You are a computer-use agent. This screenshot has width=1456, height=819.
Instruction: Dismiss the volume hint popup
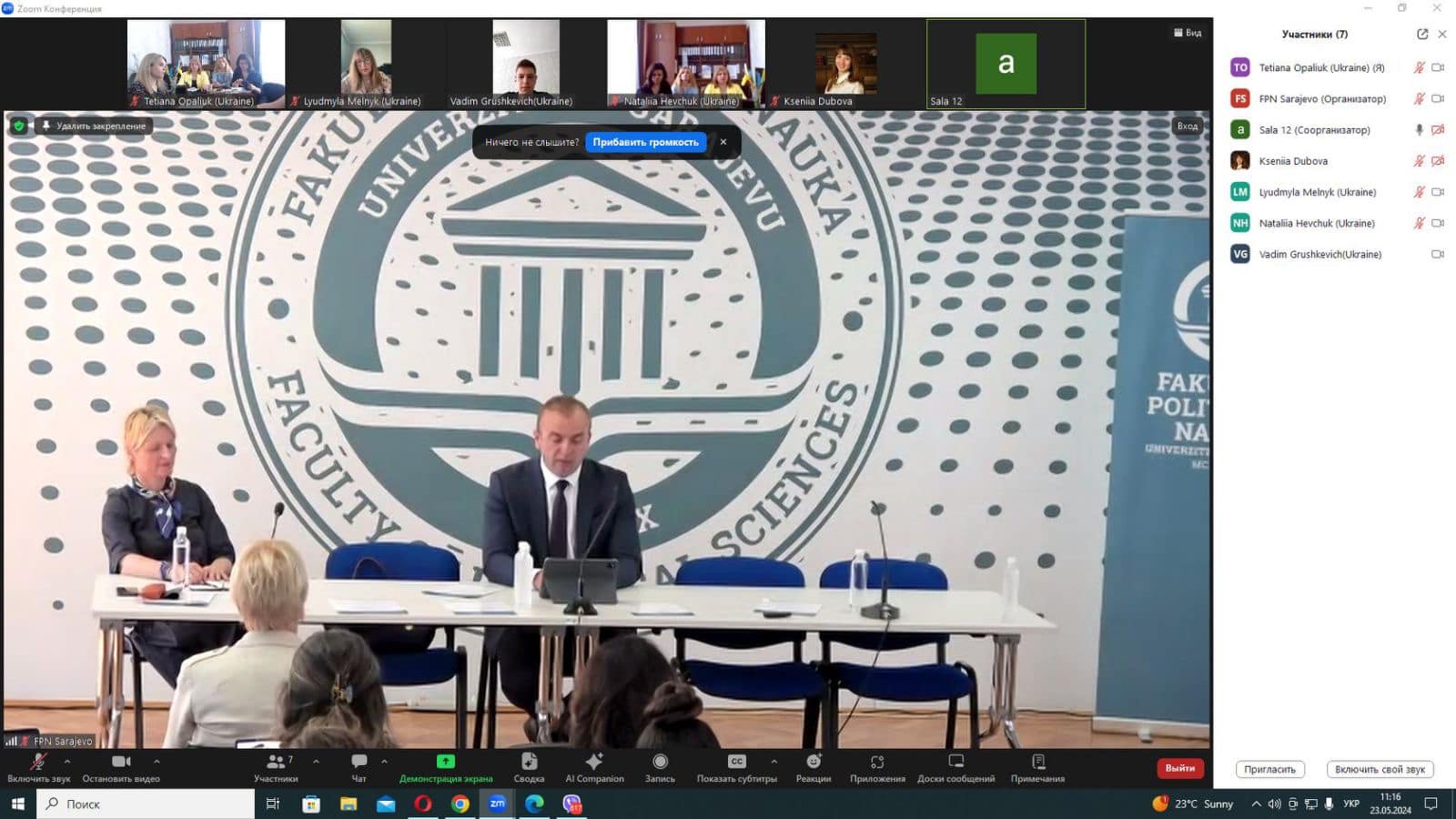pyautogui.click(x=723, y=142)
